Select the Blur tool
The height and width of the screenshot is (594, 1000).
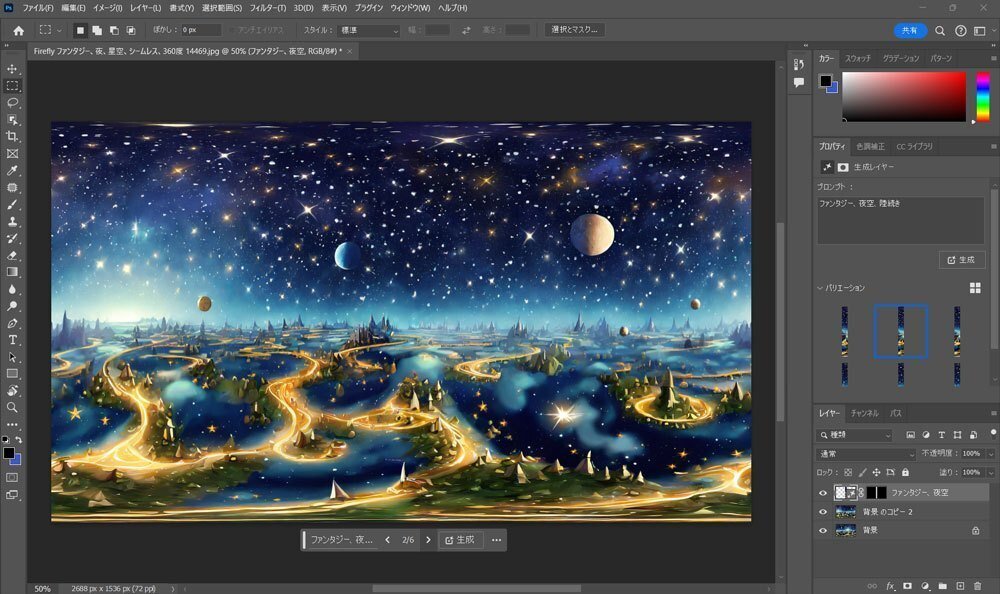pyautogui.click(x=12, y=289)
